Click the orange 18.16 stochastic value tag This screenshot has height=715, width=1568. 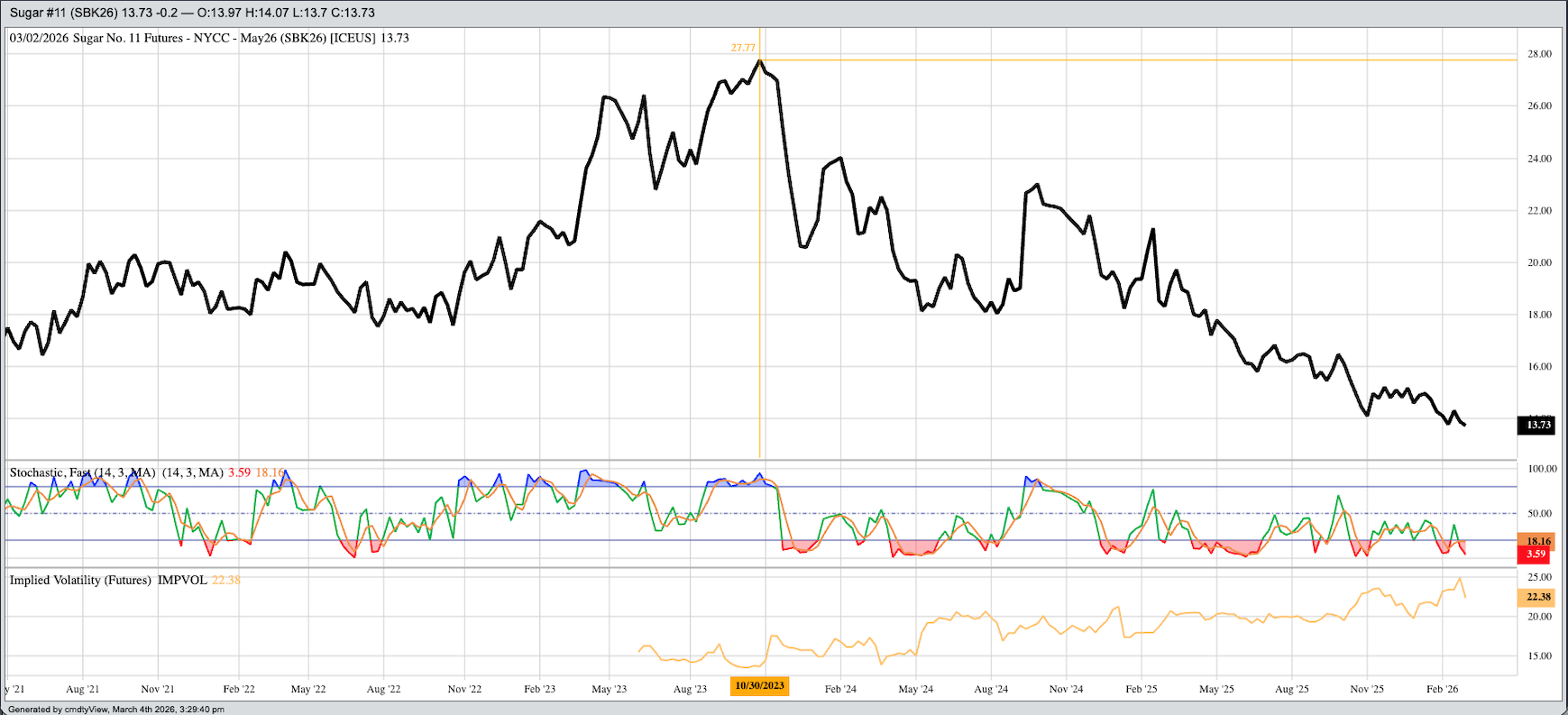coord(1536,541)
